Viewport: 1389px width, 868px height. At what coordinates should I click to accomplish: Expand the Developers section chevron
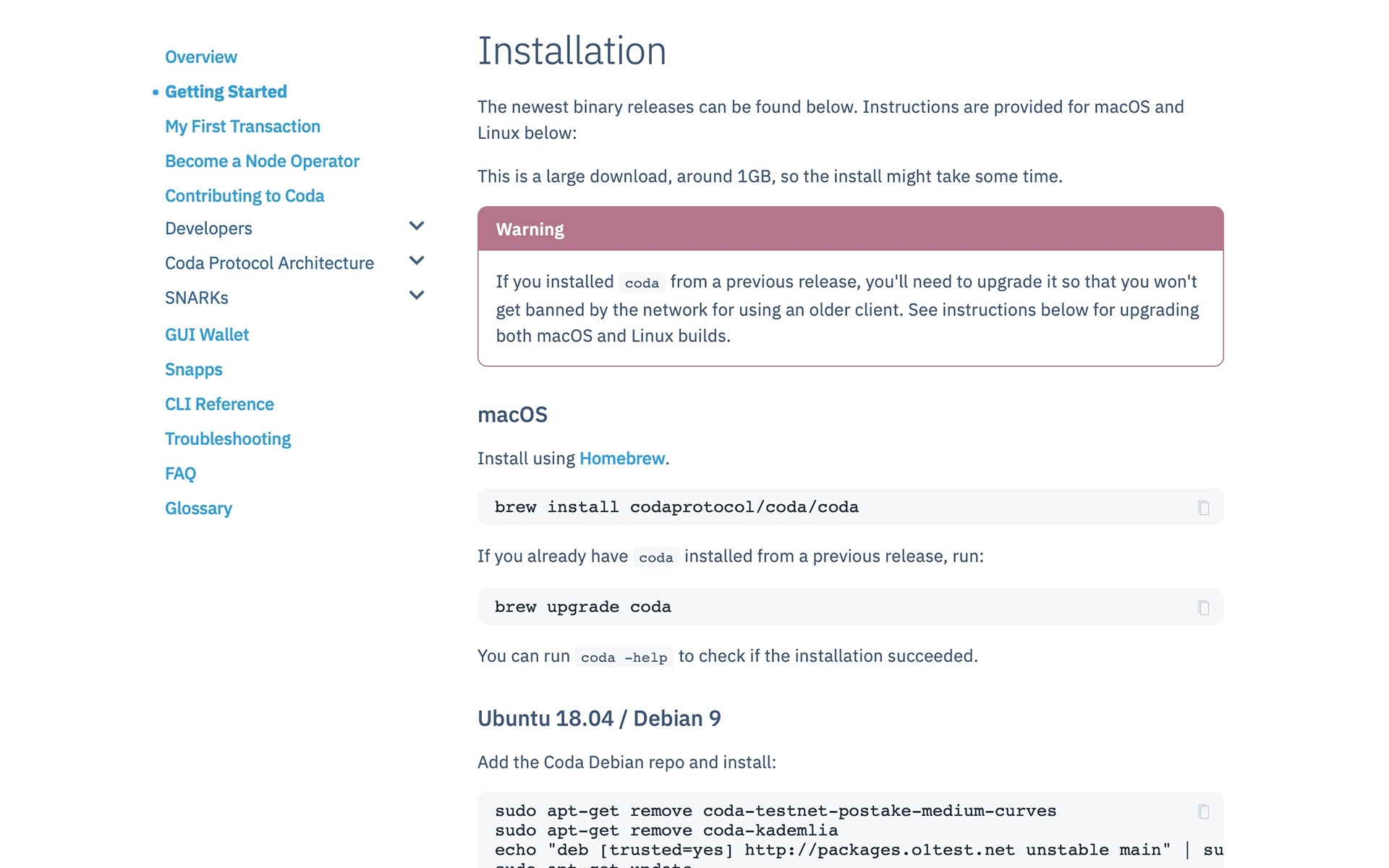pos(417,226)
